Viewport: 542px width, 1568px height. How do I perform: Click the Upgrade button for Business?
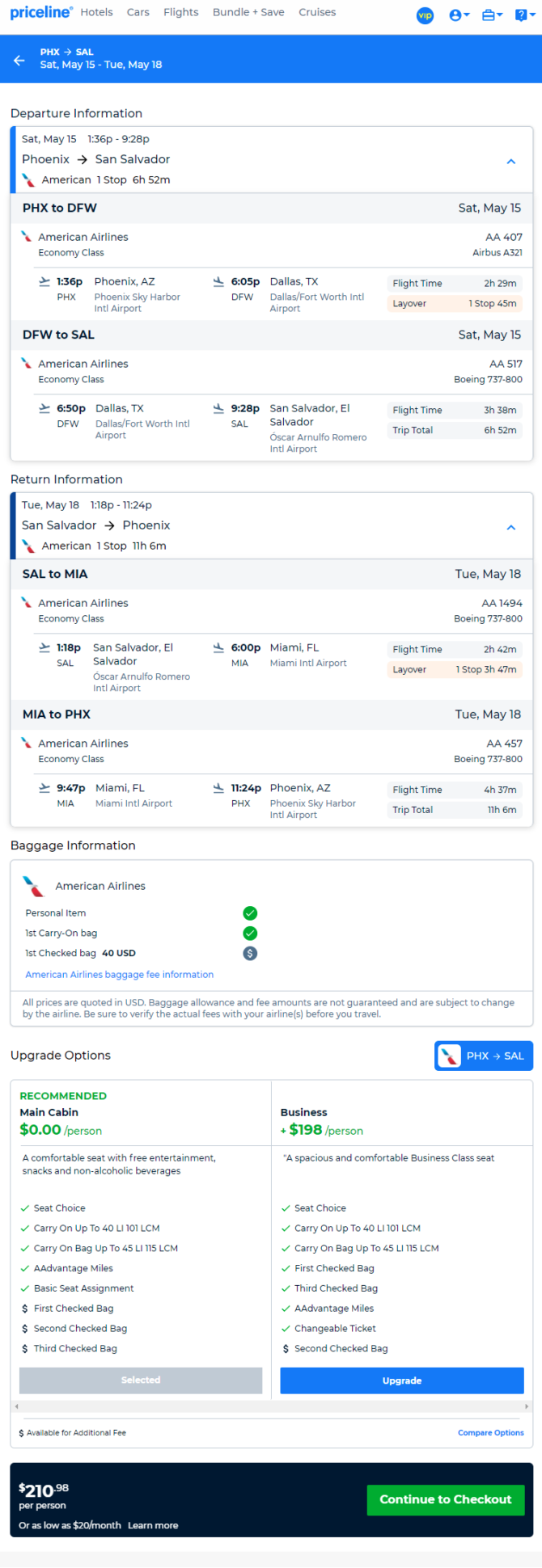tap(402, 1380)
